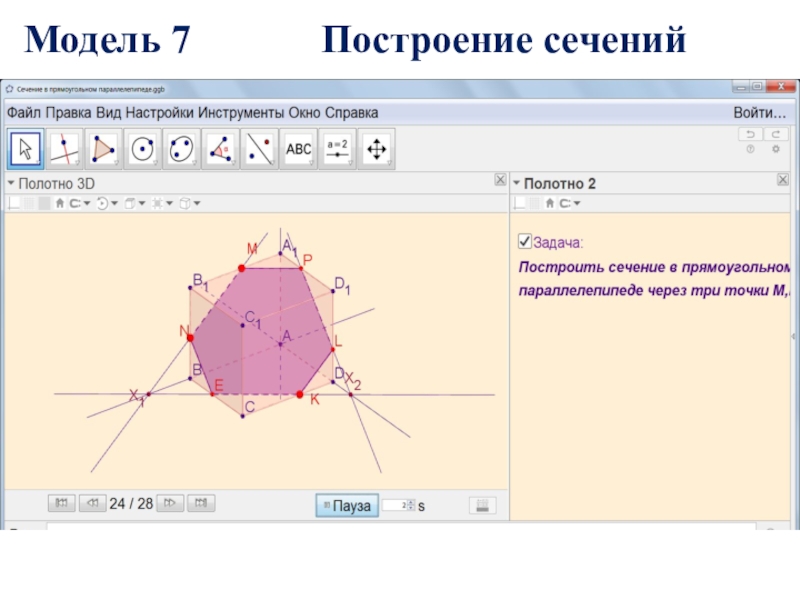Toggle grid in Полотно 2 style bar
The width and height of the screenshot is (800, 600).
534,204
